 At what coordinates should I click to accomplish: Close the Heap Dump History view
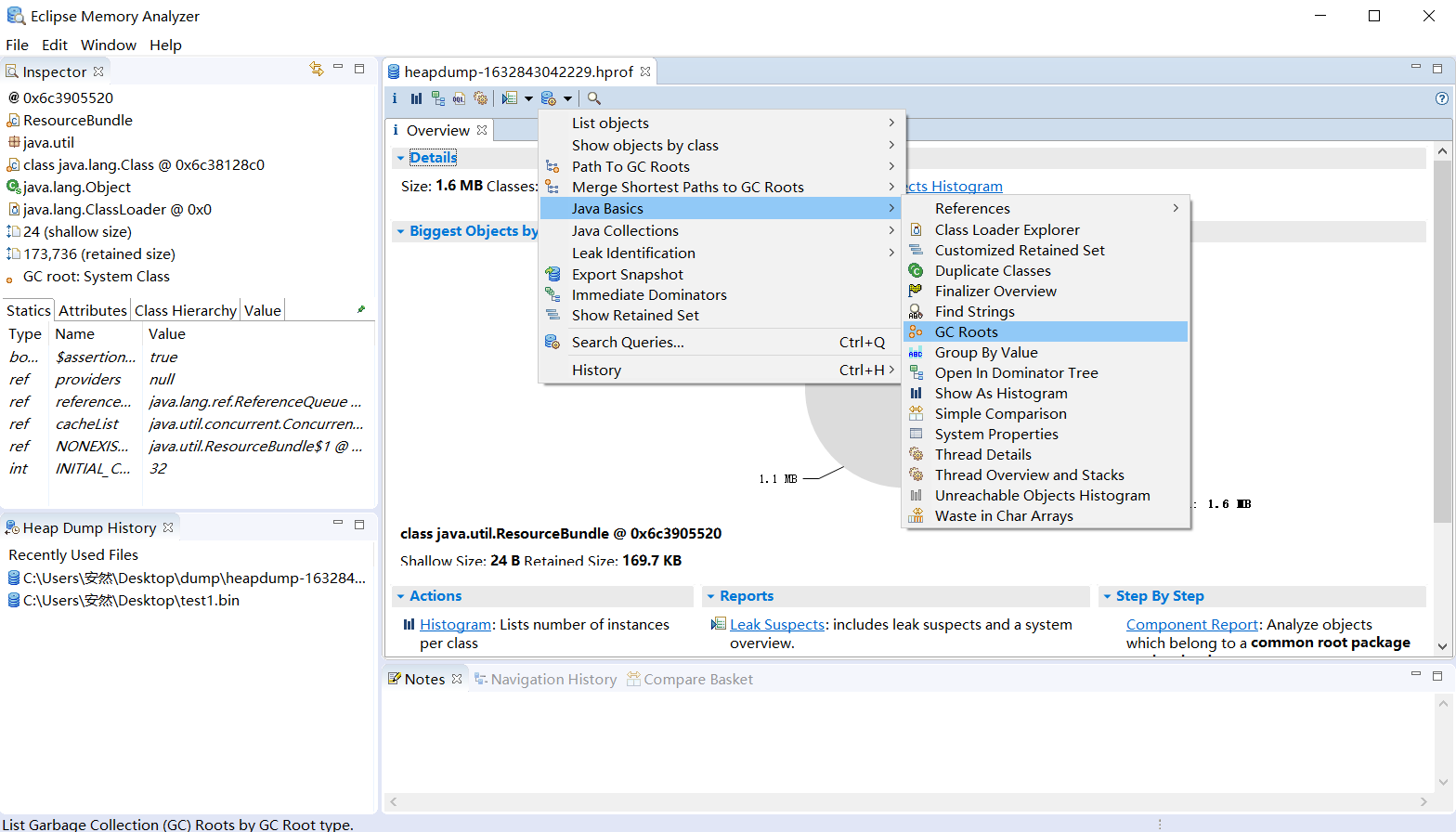pyautogui.click(x=168, y=527)
